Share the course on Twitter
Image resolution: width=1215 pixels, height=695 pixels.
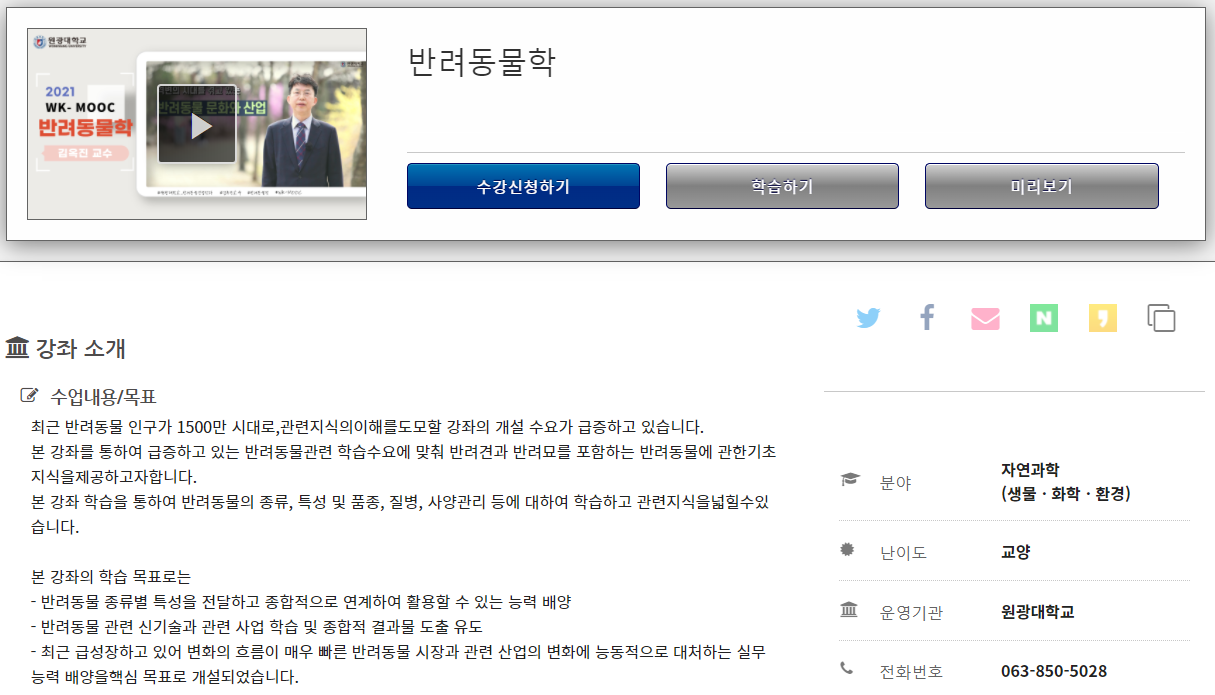868,319
